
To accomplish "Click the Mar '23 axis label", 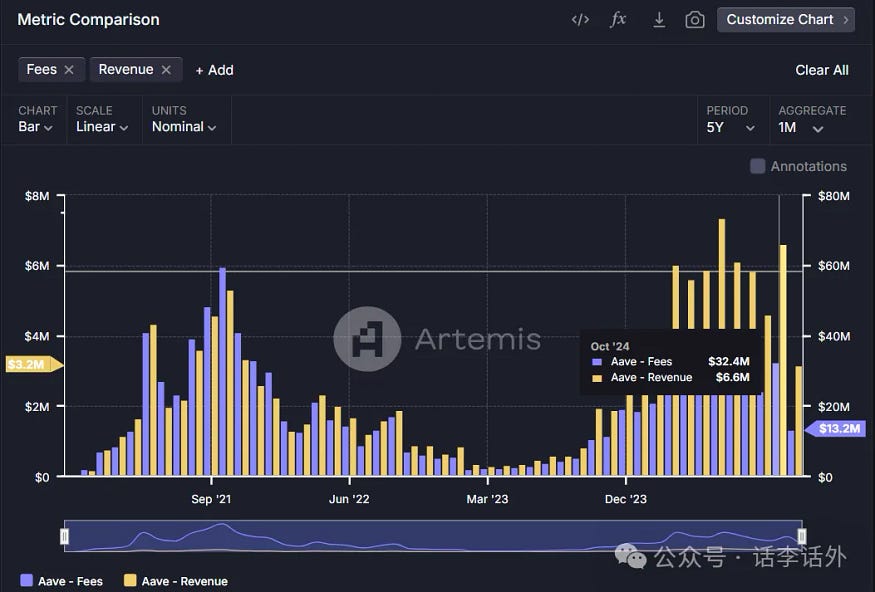I will coord(487,499).
